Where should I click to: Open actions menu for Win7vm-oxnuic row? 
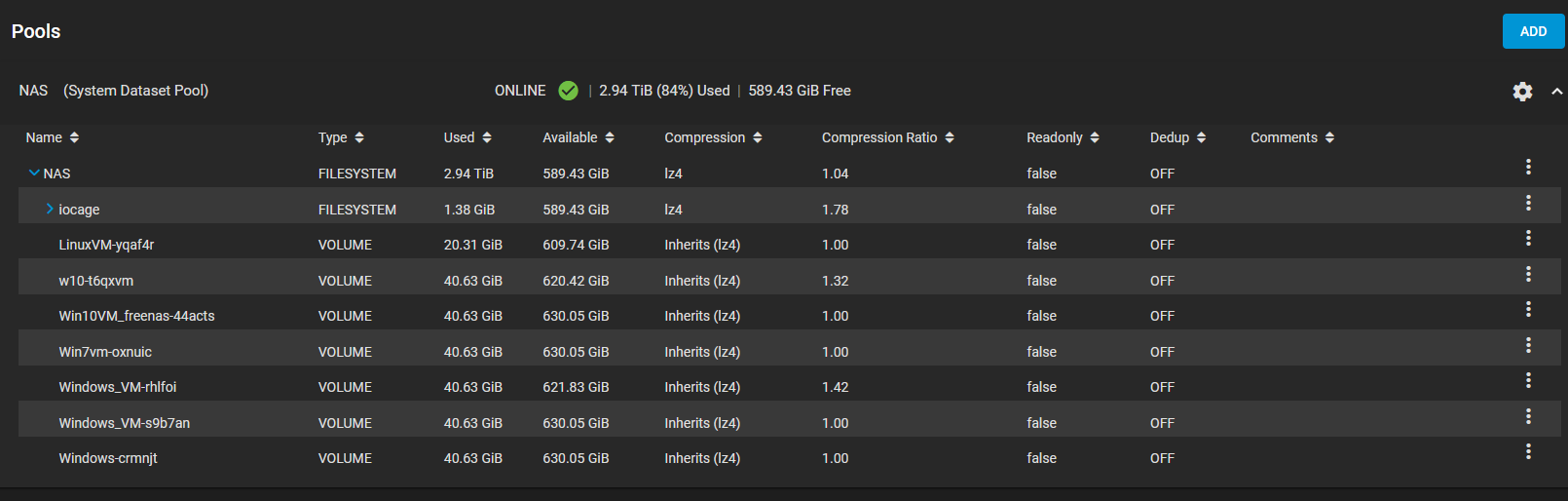[x=1528, y=345]
